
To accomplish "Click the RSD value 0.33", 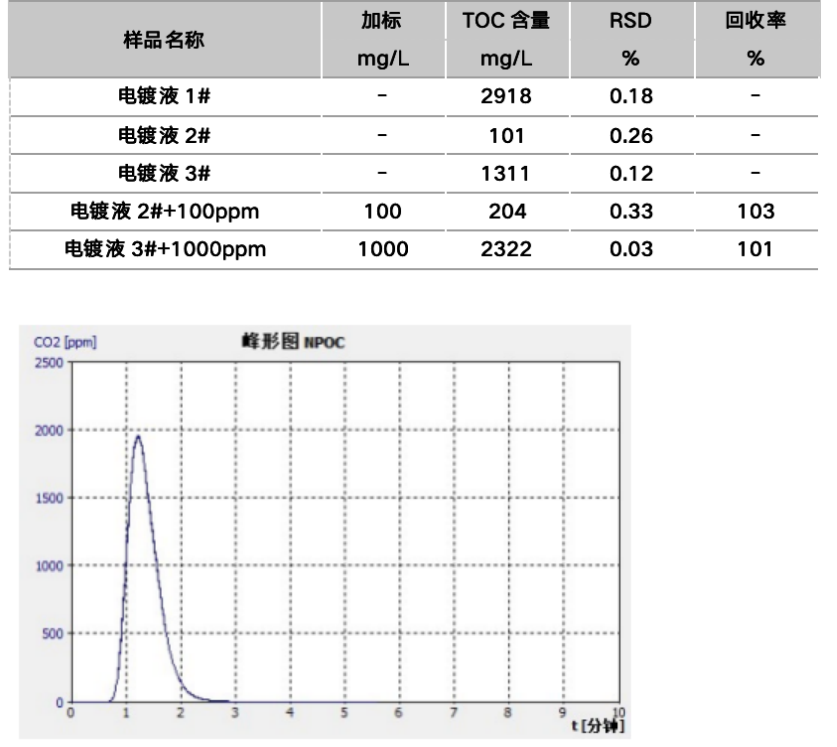I will [630, 211].
